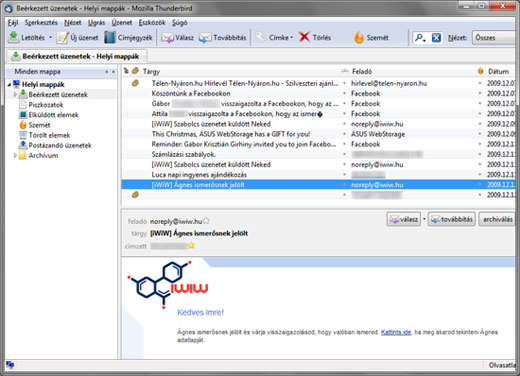Click the iWiW logo image
Image resolution: width=520 pixels, height=376 pixels.
coord(168,284)
